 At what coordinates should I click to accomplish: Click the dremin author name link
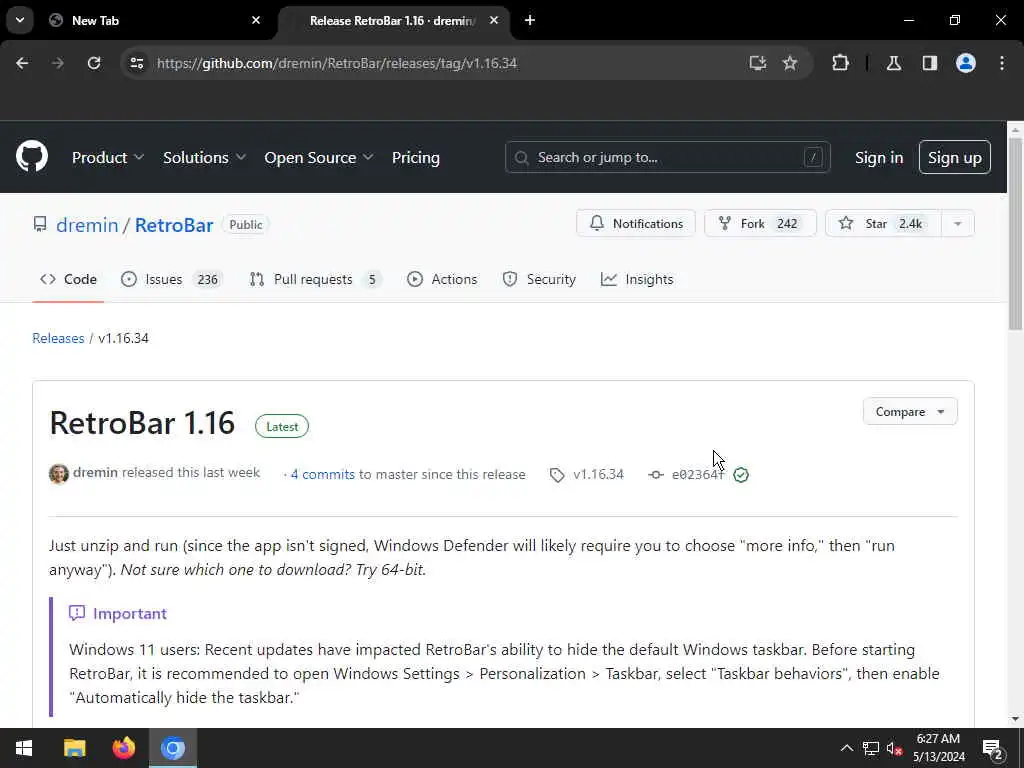pos(95,472)
